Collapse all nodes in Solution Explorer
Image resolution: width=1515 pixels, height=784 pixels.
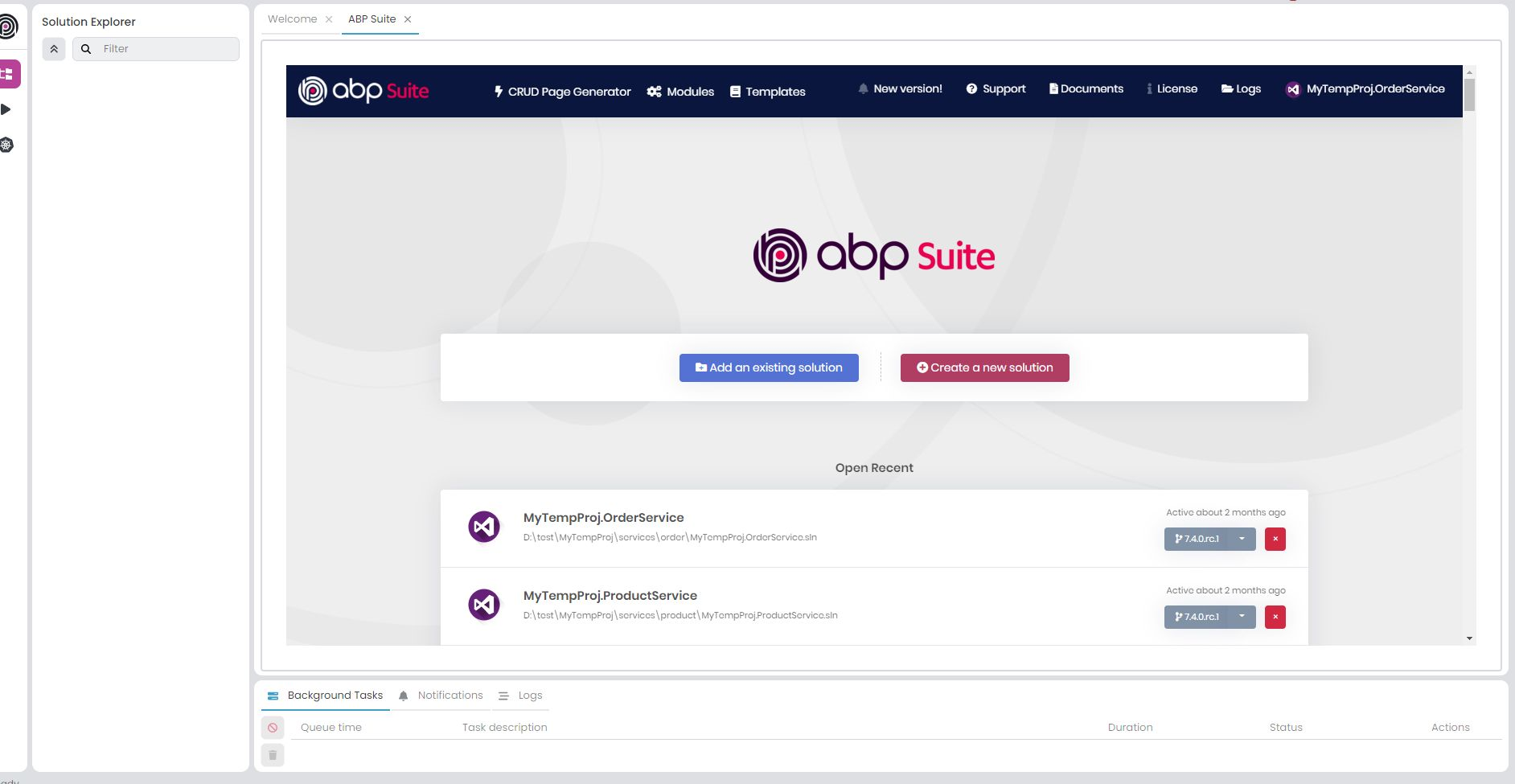[53, 48]
